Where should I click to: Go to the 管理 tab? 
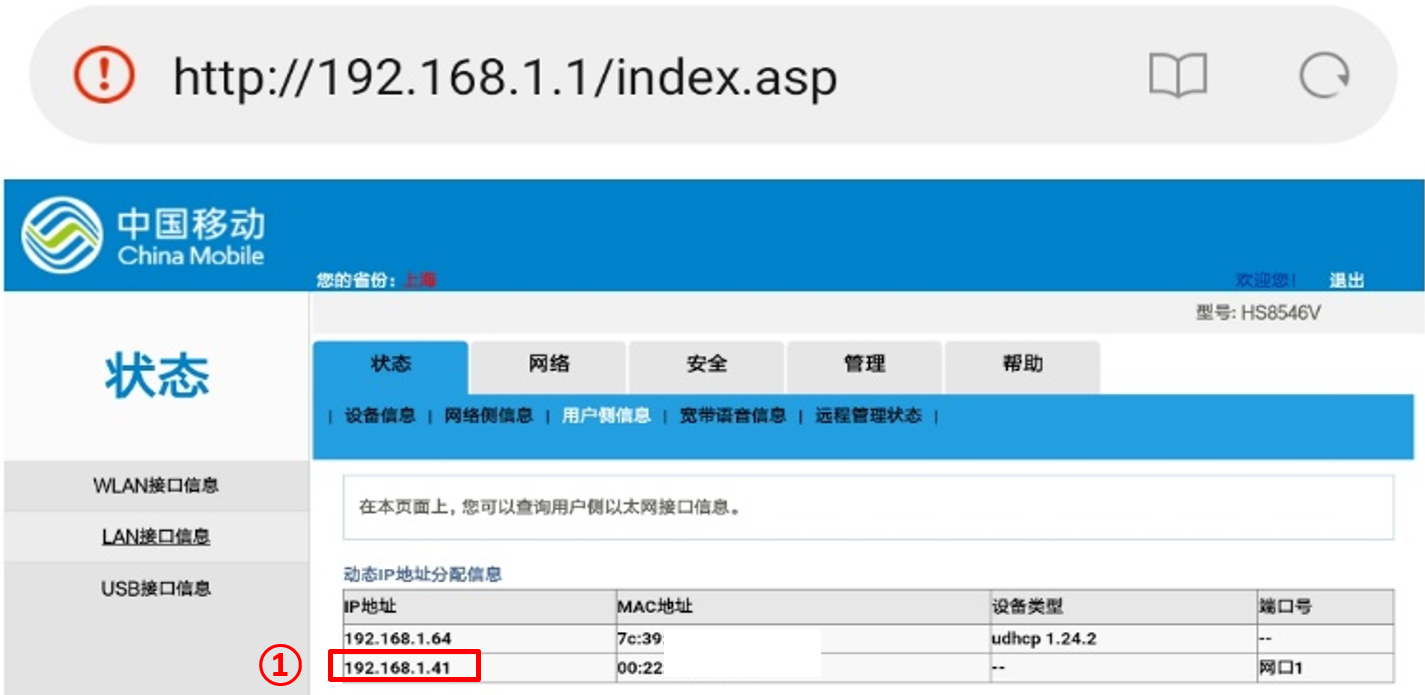point(864,365)
